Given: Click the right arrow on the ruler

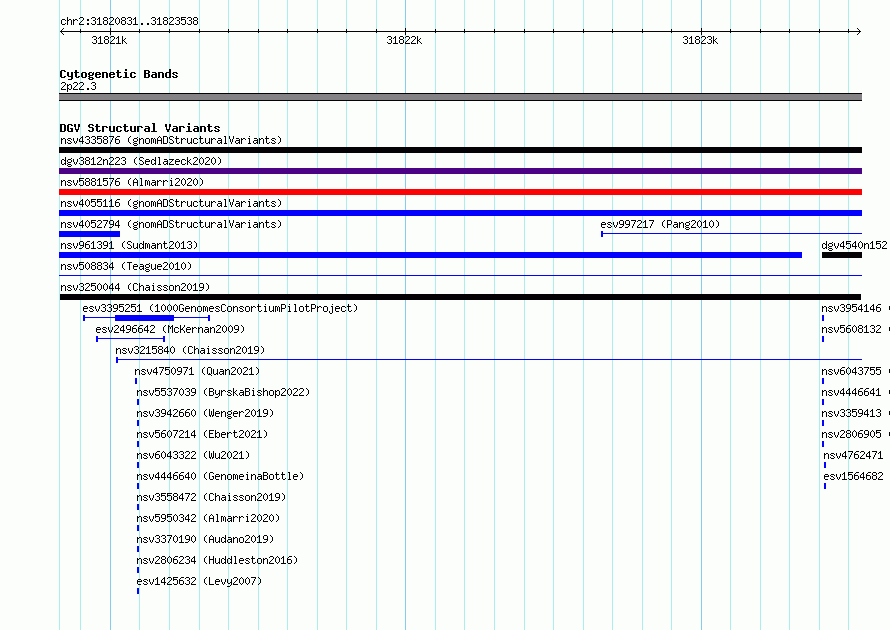Looking at the screenshot, I should coord(859,32).
